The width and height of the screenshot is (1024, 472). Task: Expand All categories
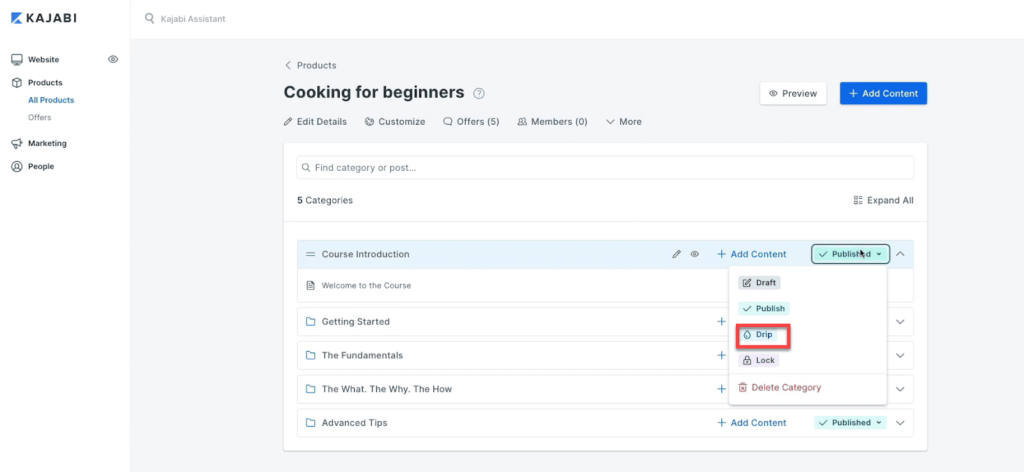coord(884,200)
